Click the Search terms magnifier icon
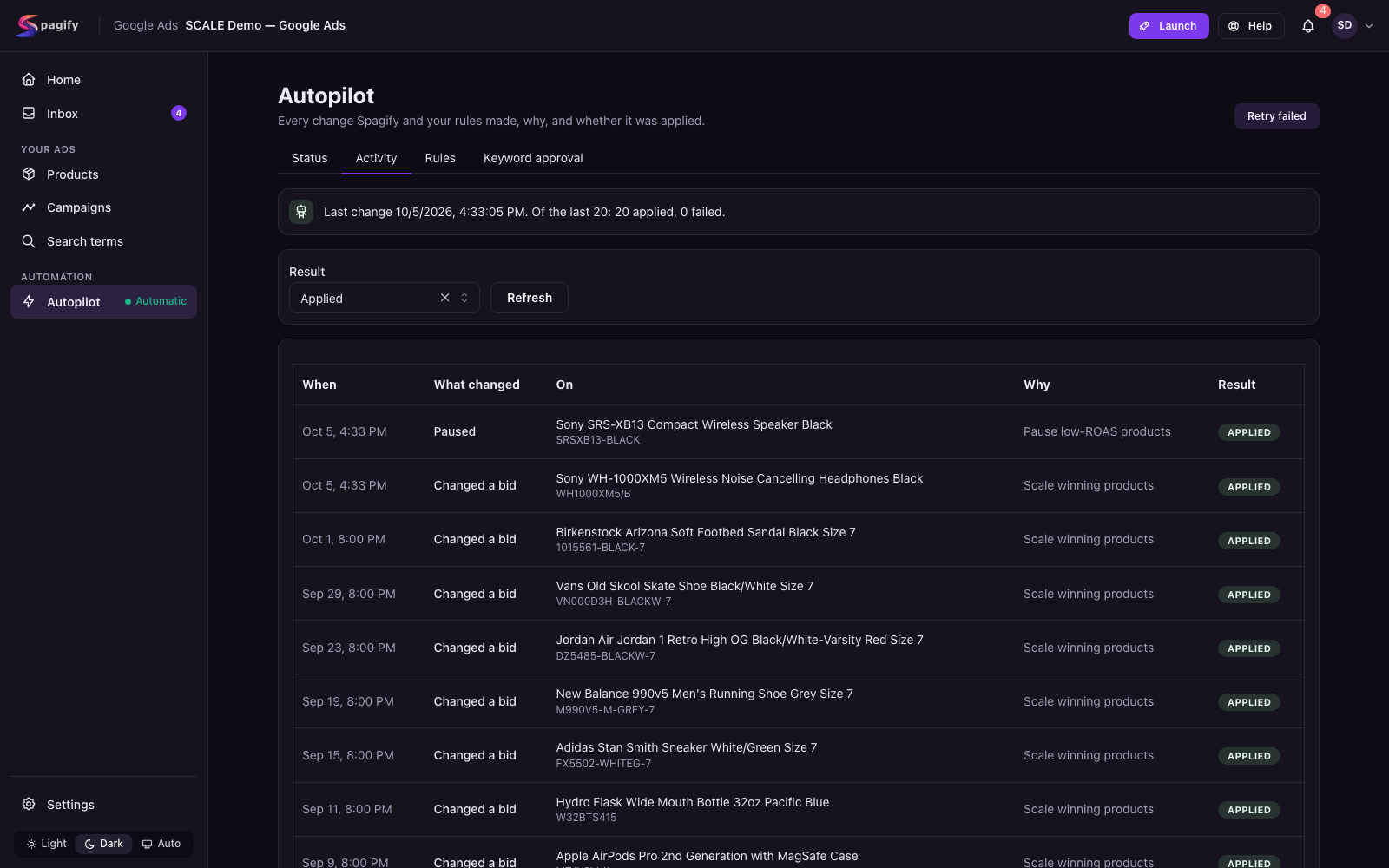 29,240
